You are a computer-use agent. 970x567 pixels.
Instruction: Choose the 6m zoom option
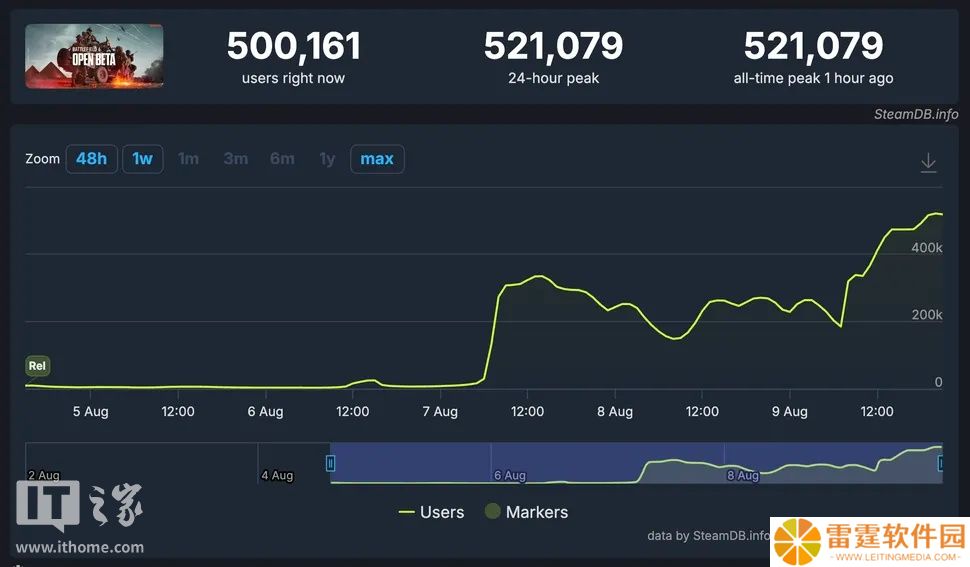pos(282,159)
